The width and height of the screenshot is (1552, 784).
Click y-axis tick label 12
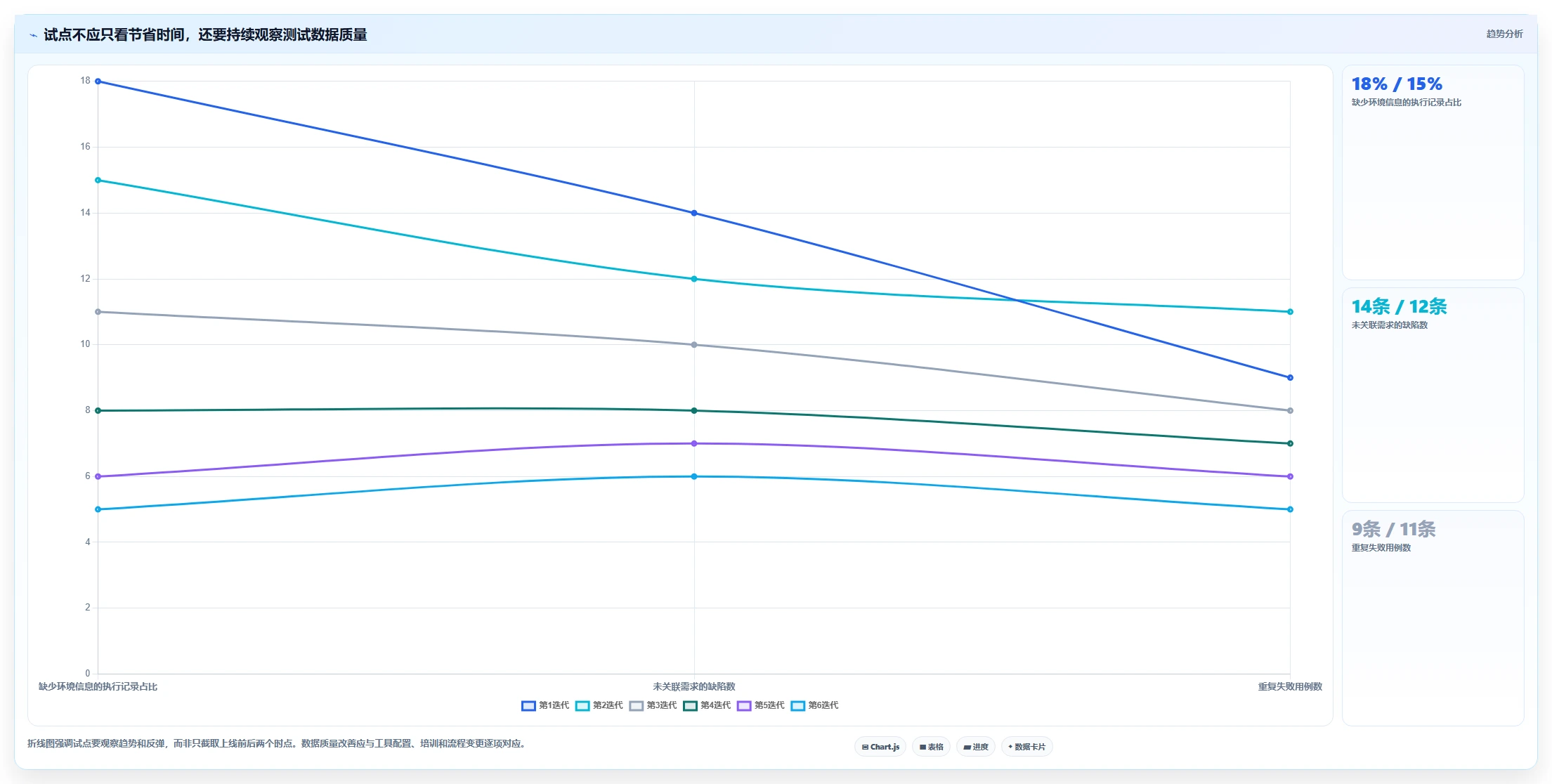[85, 279]
